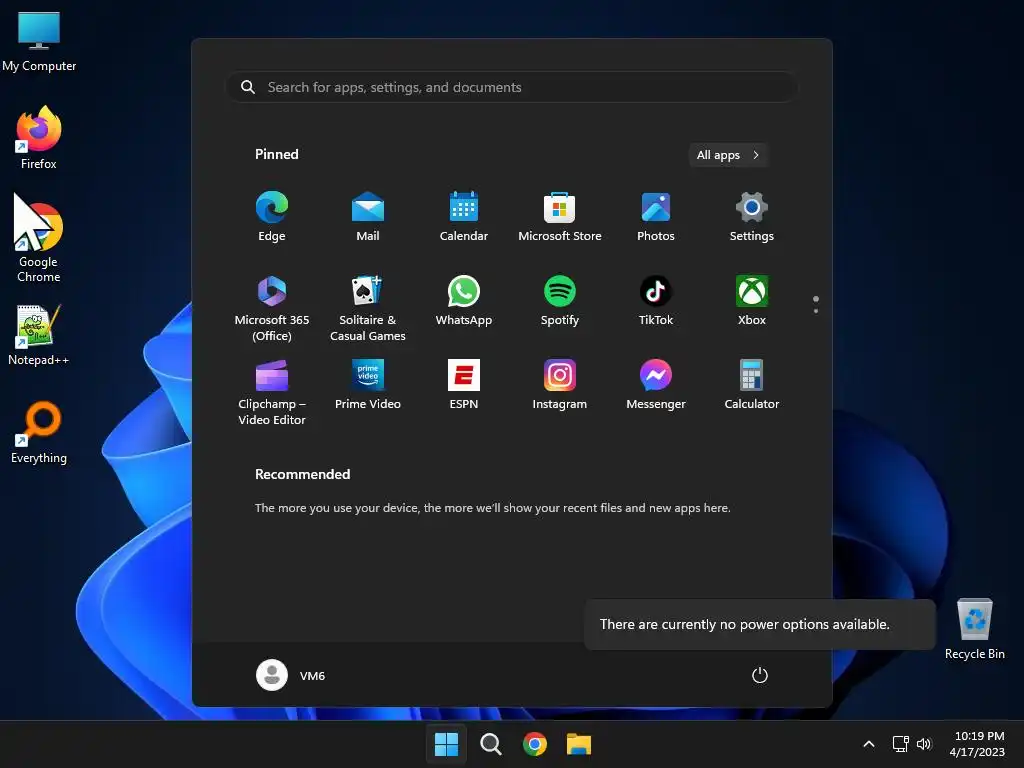Viewport: 1024px width, 768px height.
Task: Launch the Calculator app
Action: tap(752, 385)
